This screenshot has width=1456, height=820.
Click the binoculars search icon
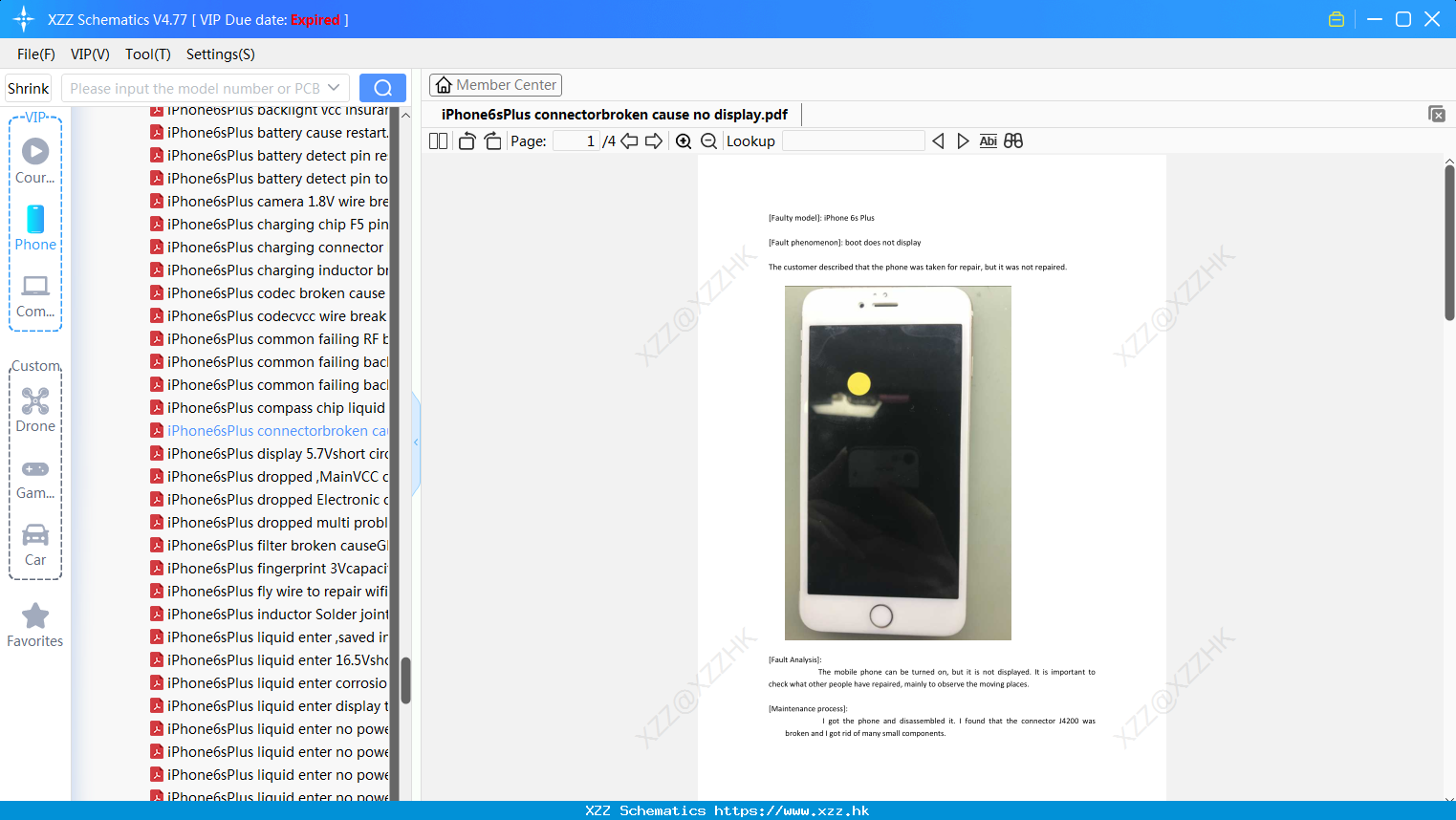[x=1013, y=141]
